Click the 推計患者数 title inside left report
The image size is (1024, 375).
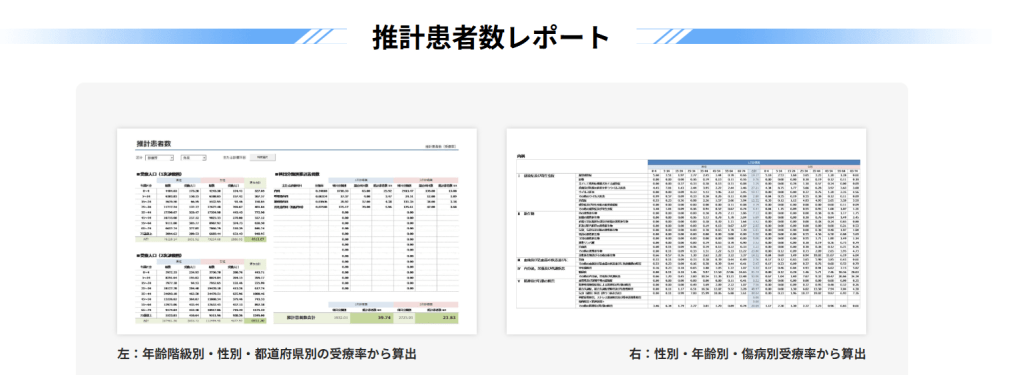pos(153,143)
